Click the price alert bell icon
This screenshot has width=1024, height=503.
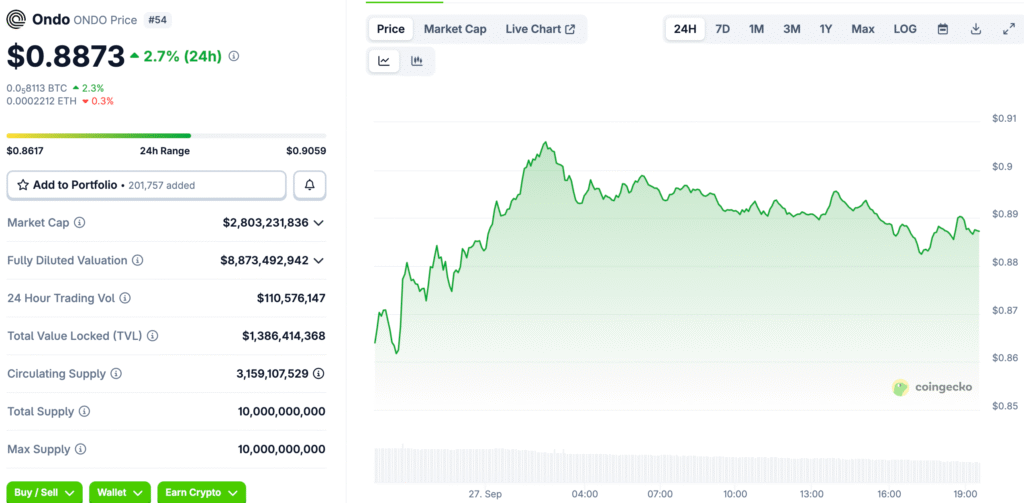click(x=310, y=185)
